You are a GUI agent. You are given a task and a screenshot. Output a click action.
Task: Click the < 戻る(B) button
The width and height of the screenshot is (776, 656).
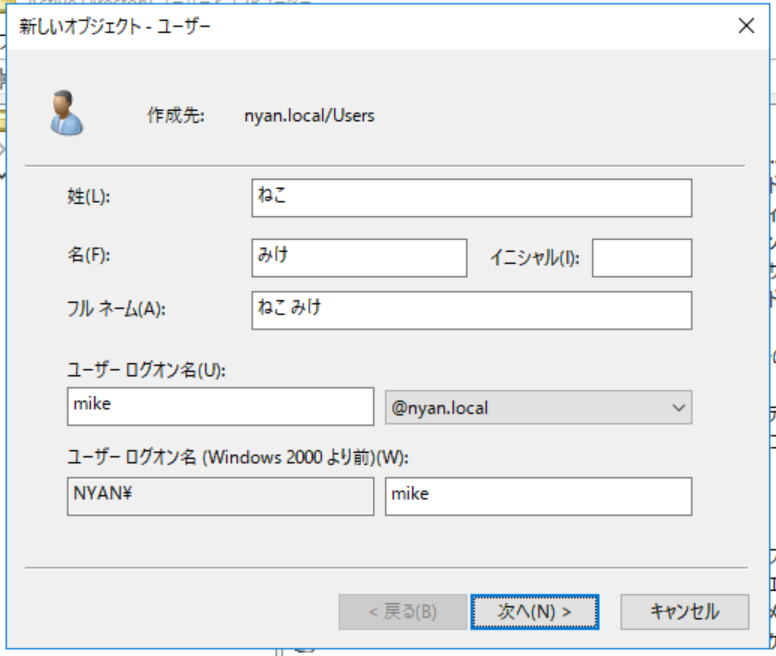(x=403, y=611)
